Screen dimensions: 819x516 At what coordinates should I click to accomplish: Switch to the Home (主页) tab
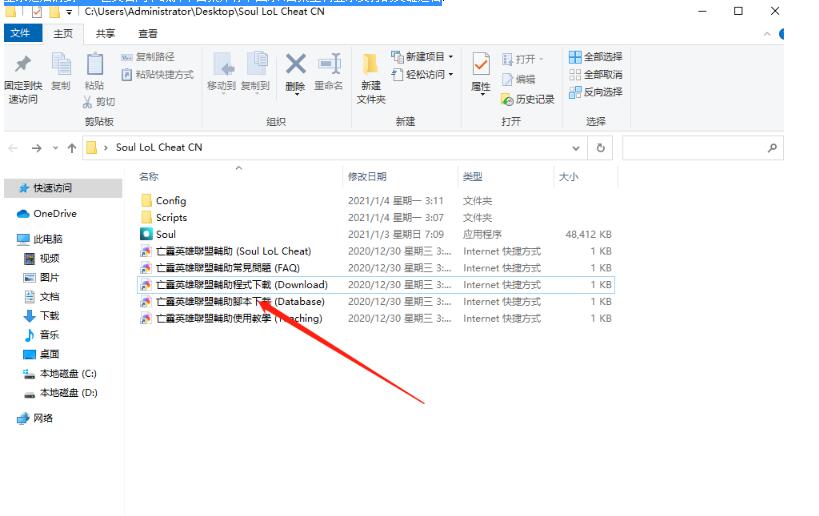point(63,33)
